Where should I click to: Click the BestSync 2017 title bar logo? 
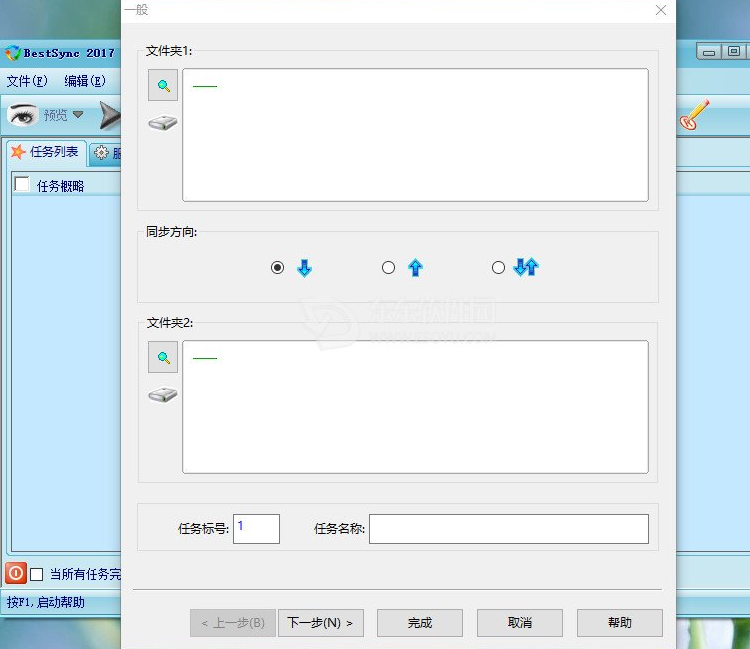13,53
